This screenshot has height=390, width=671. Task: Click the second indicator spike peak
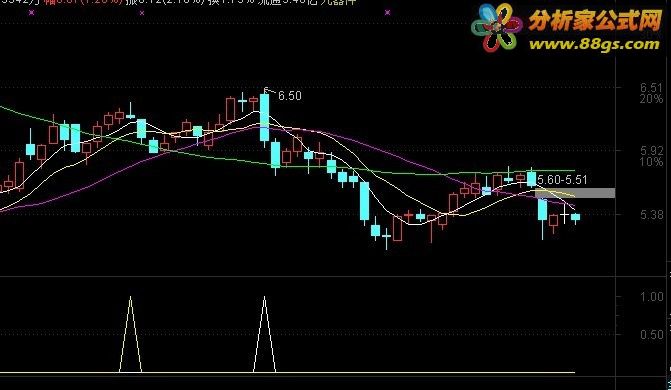point(264,297)
